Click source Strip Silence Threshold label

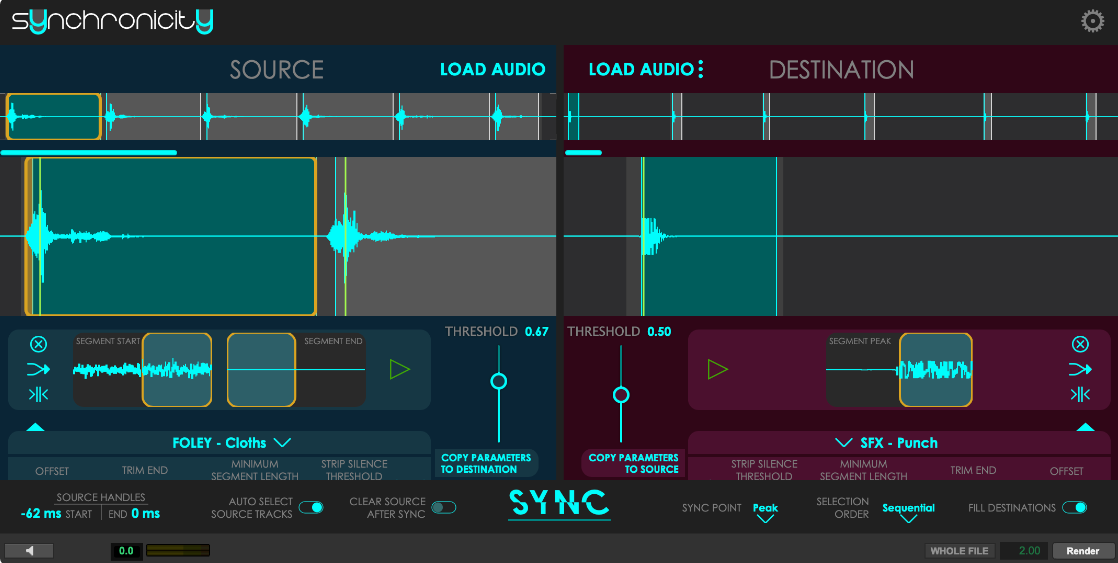pos(354,470)
